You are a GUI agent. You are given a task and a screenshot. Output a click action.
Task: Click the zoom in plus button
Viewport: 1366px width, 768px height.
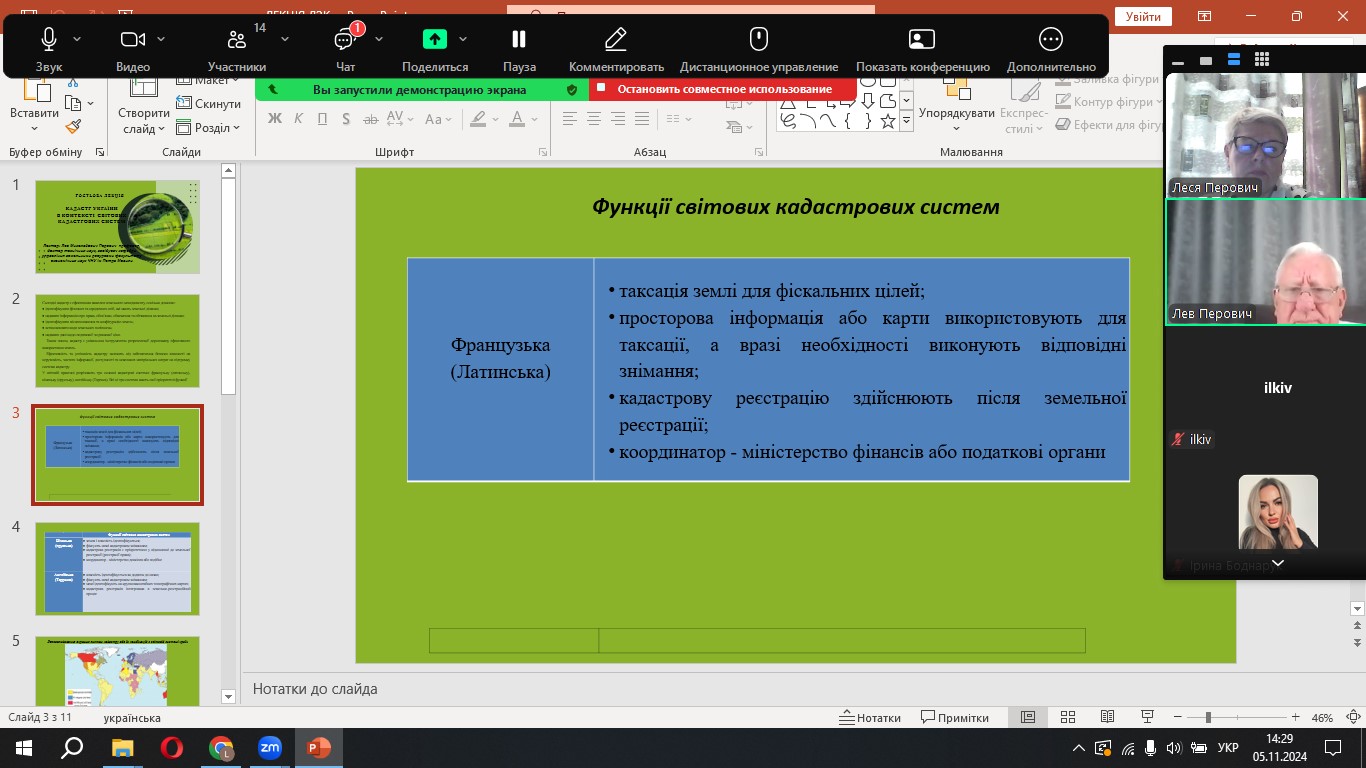point(1296,718)
